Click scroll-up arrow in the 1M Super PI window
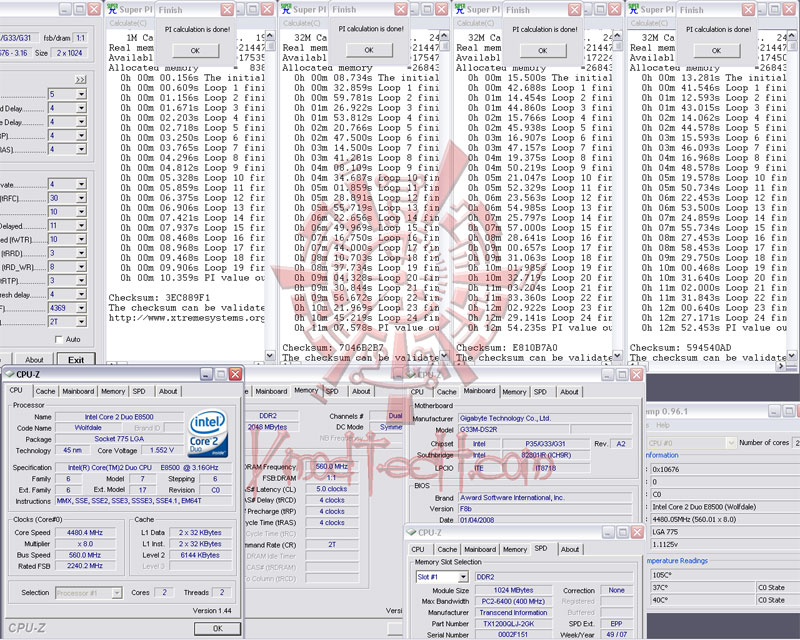 click(x=270, y=35)
